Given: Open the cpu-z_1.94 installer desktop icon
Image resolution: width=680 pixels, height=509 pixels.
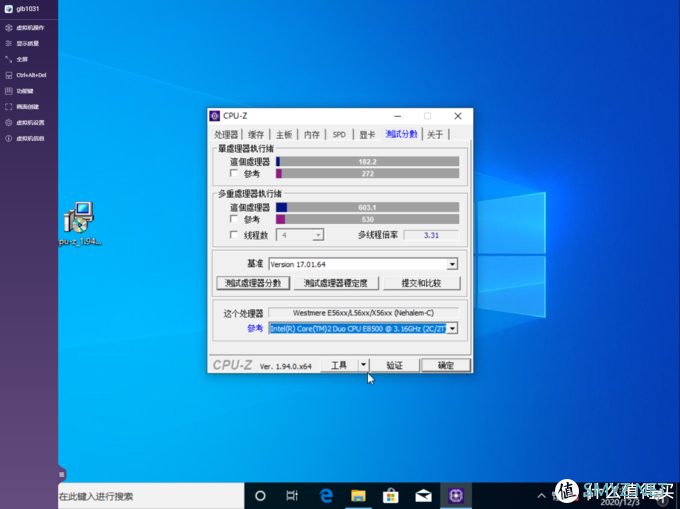Looking at the screenshot, I should 79,223.
